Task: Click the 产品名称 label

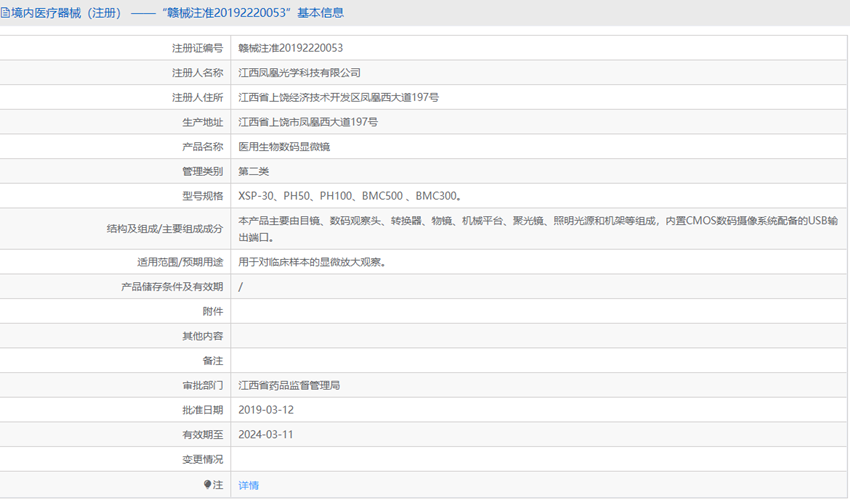Action: (x=203, y=147)
